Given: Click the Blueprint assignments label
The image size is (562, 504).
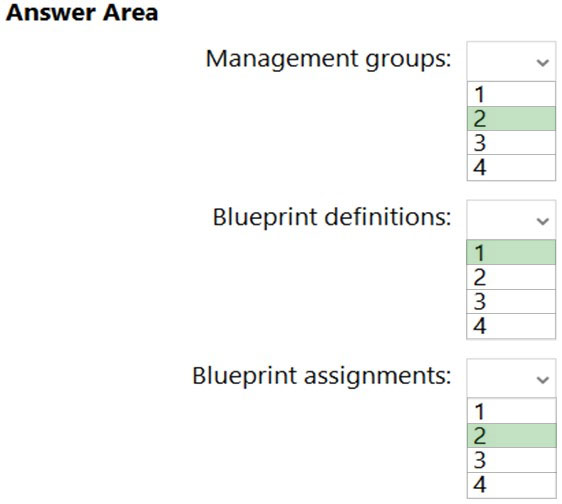Looking at the screenshot, I should click(x=322, y=376).
